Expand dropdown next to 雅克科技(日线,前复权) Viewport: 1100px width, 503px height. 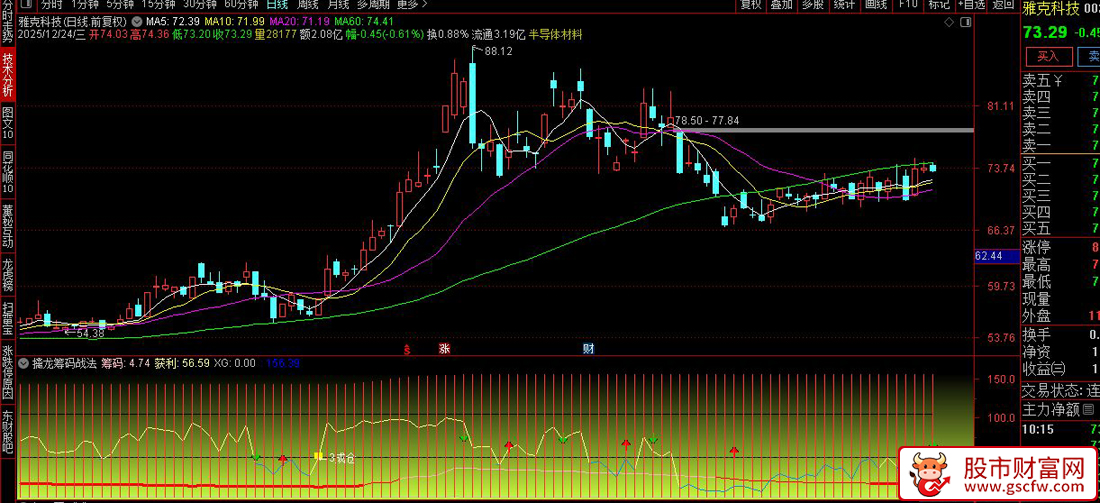tap(135, 22)
